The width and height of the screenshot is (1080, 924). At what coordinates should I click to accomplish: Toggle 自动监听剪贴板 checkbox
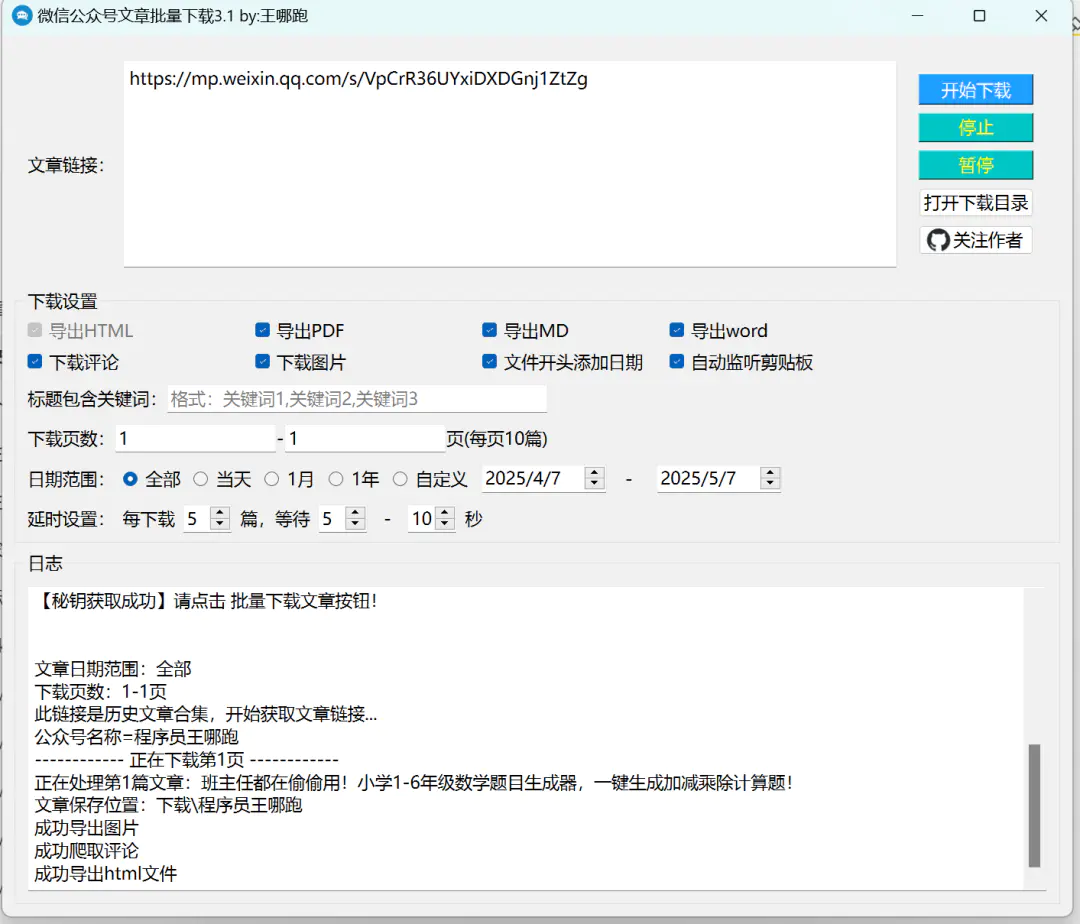[677, 361]
